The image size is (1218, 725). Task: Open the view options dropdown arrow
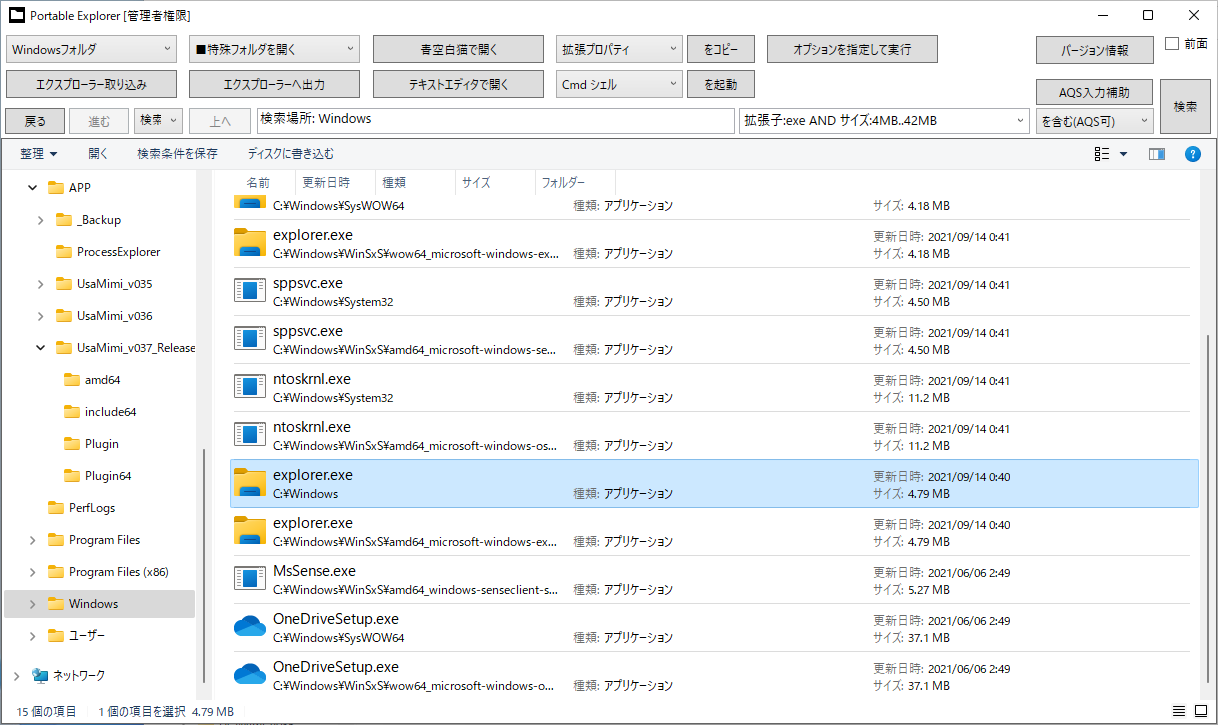tap(1123, 154)
